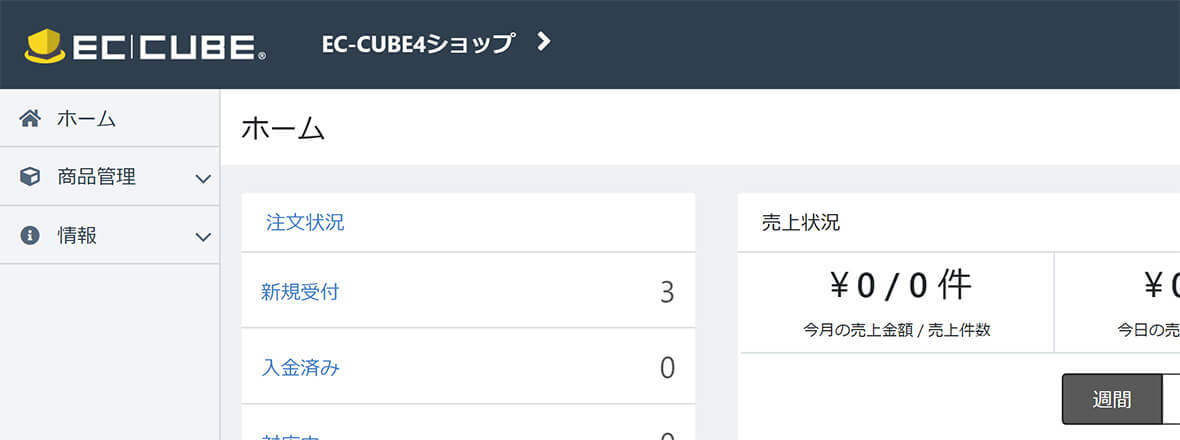Click the info circle icon for 情報

pos(29,235)
